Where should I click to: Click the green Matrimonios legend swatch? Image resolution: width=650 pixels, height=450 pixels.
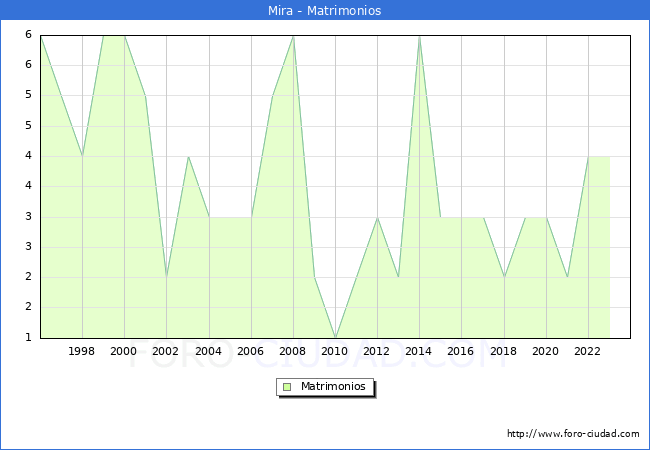(x=287, y=387)
